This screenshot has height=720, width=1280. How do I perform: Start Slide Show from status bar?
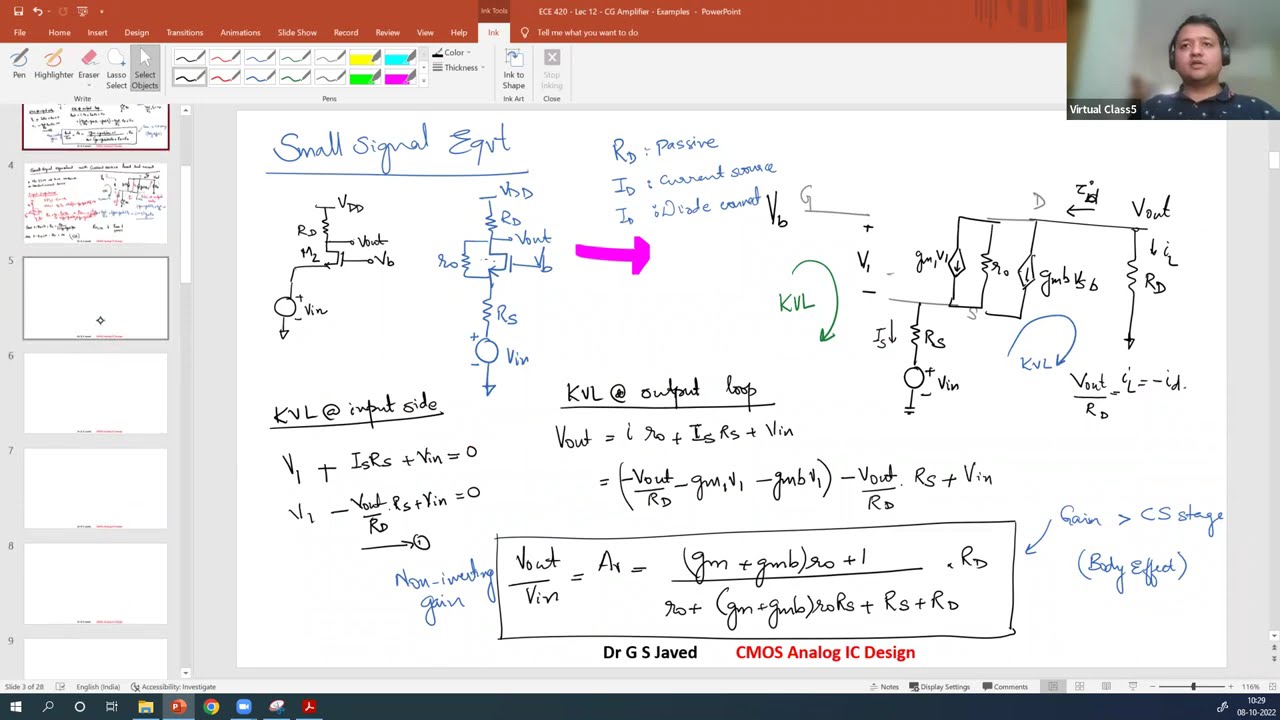coord(1133,687)
